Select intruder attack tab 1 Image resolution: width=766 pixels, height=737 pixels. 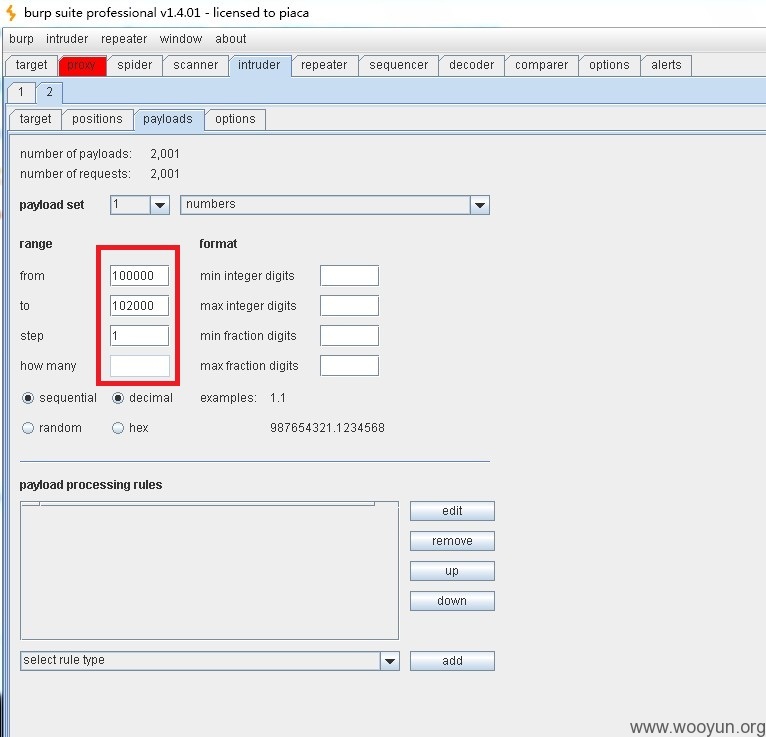pyautogui.click(x=21, y=92)
